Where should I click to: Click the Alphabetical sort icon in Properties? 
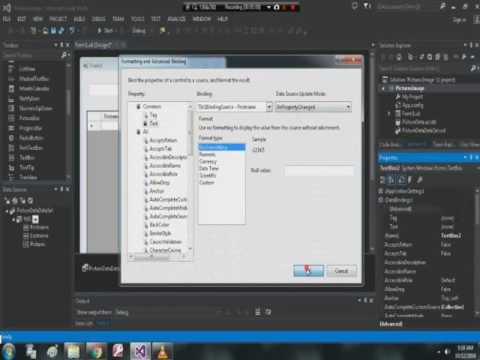[x=392, y=180]
